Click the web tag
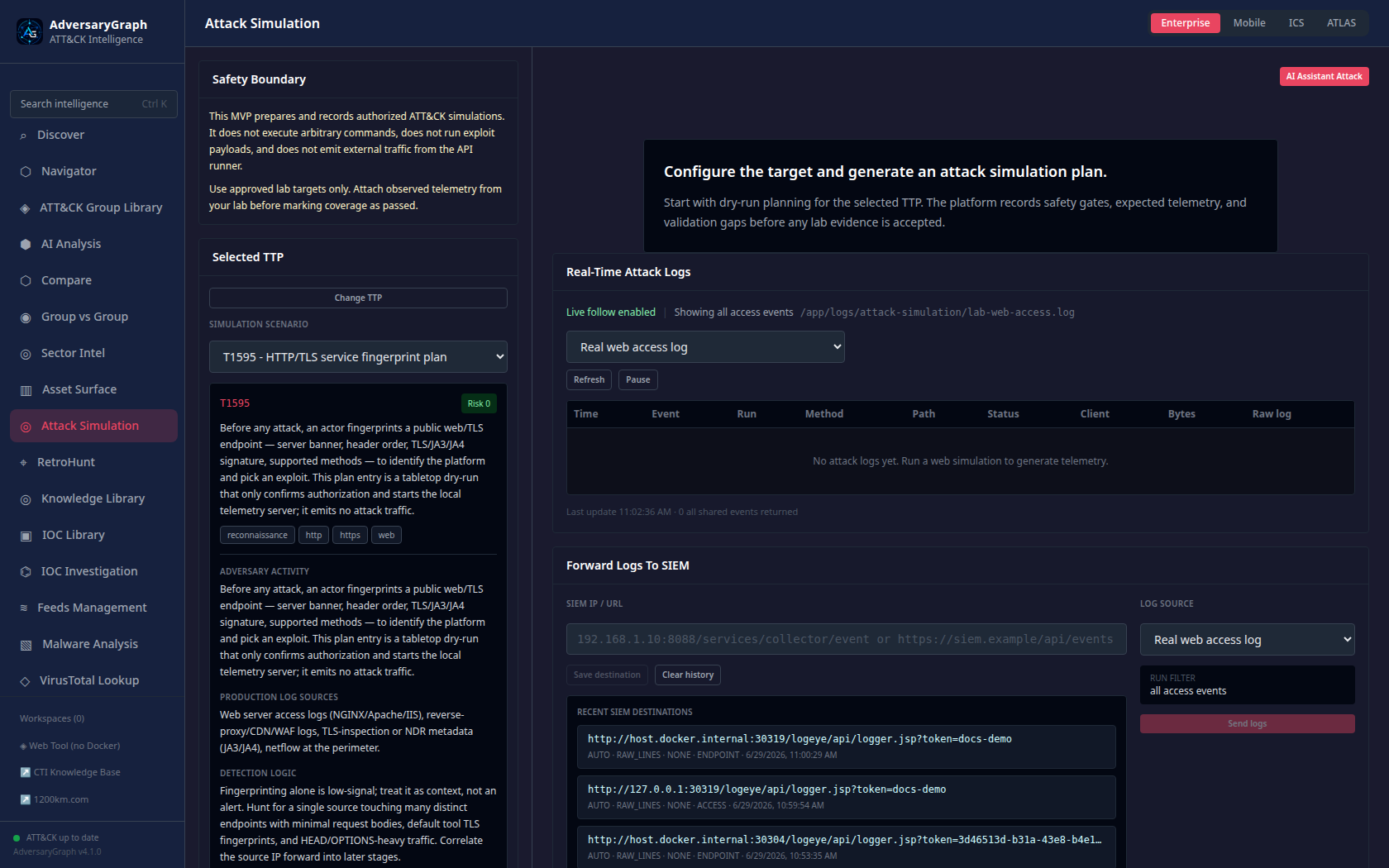 pyautogui.click(x=386, y=535)
